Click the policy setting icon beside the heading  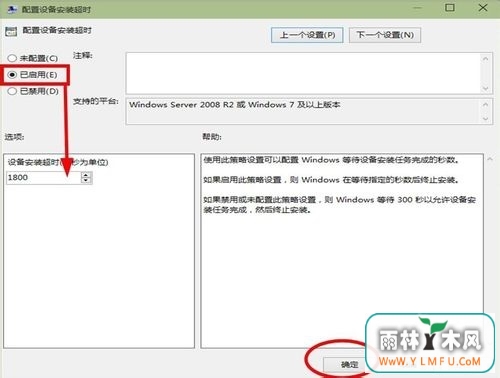[x=11, y=32]
